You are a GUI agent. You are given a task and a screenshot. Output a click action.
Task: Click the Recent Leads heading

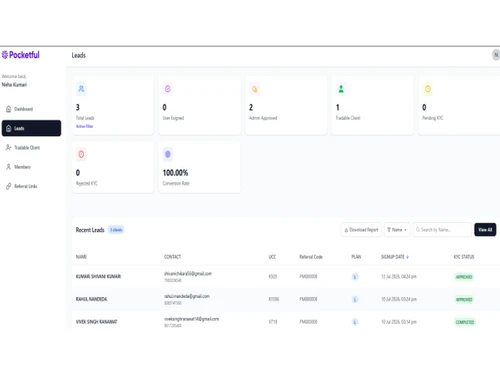[90, 230]
